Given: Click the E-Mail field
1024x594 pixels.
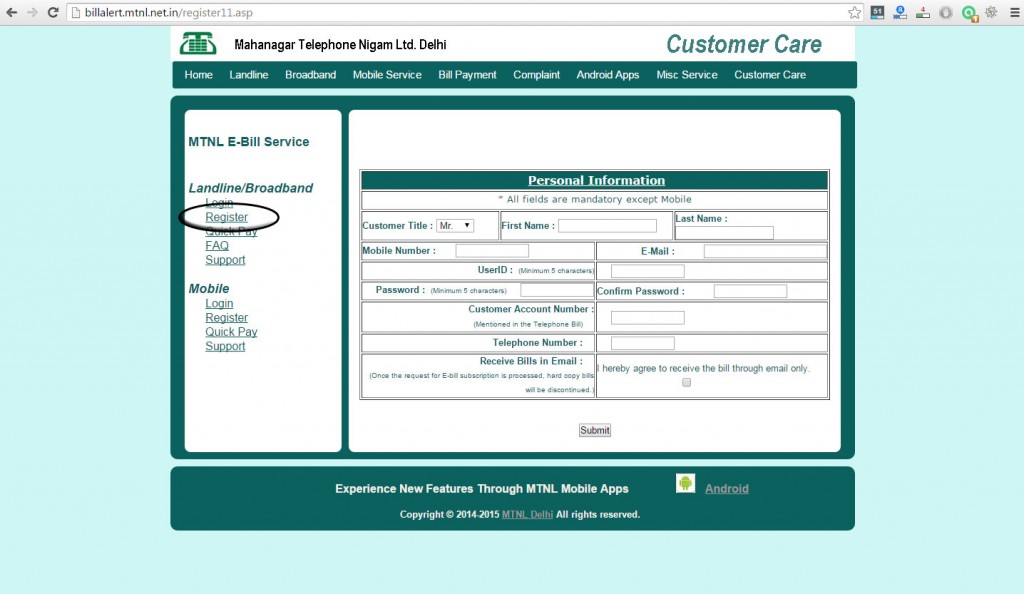Looking at the screenshot, I should pyautogui.click(x=765, y=251).
